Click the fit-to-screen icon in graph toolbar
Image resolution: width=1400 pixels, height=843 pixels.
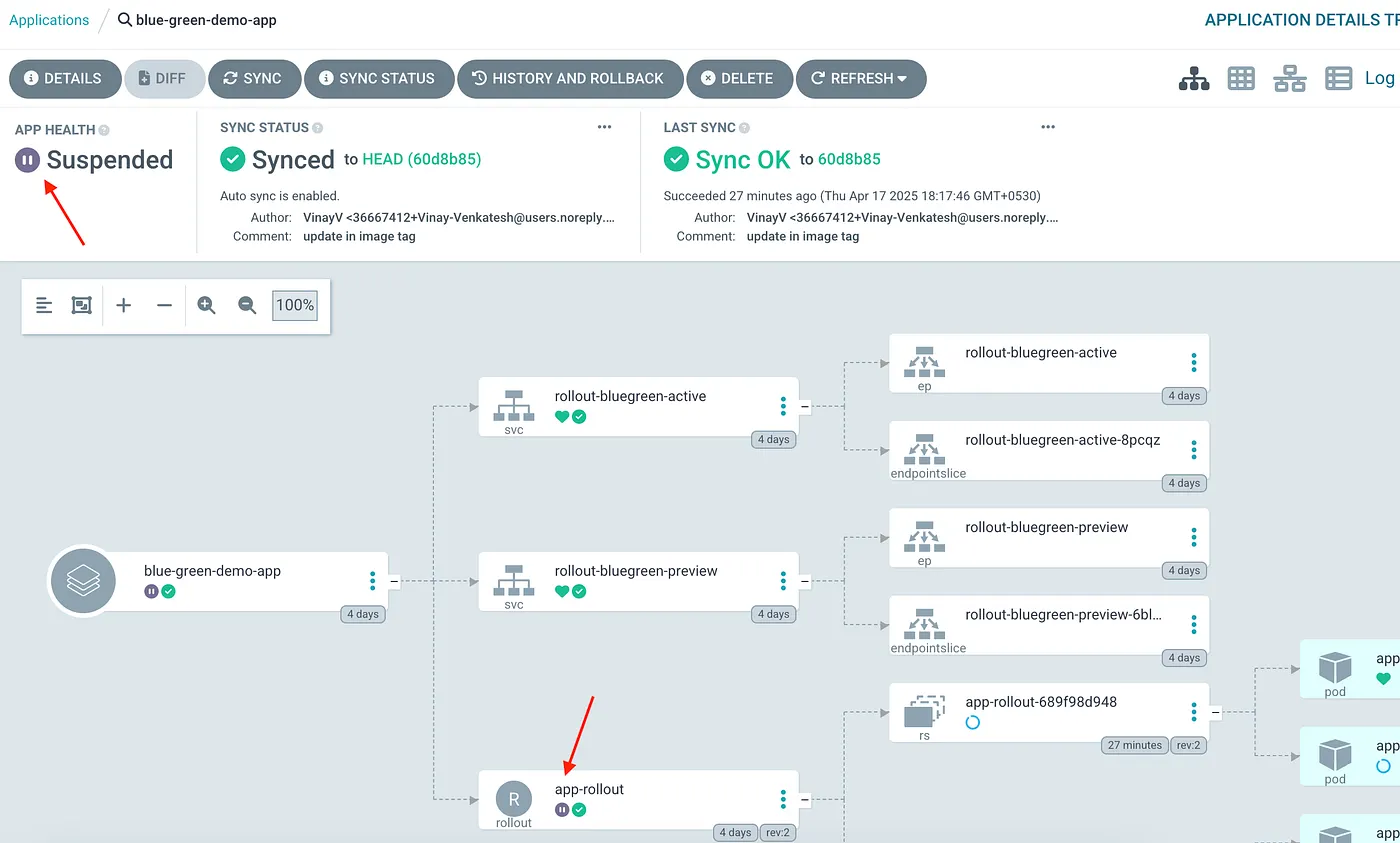[82, 305]
